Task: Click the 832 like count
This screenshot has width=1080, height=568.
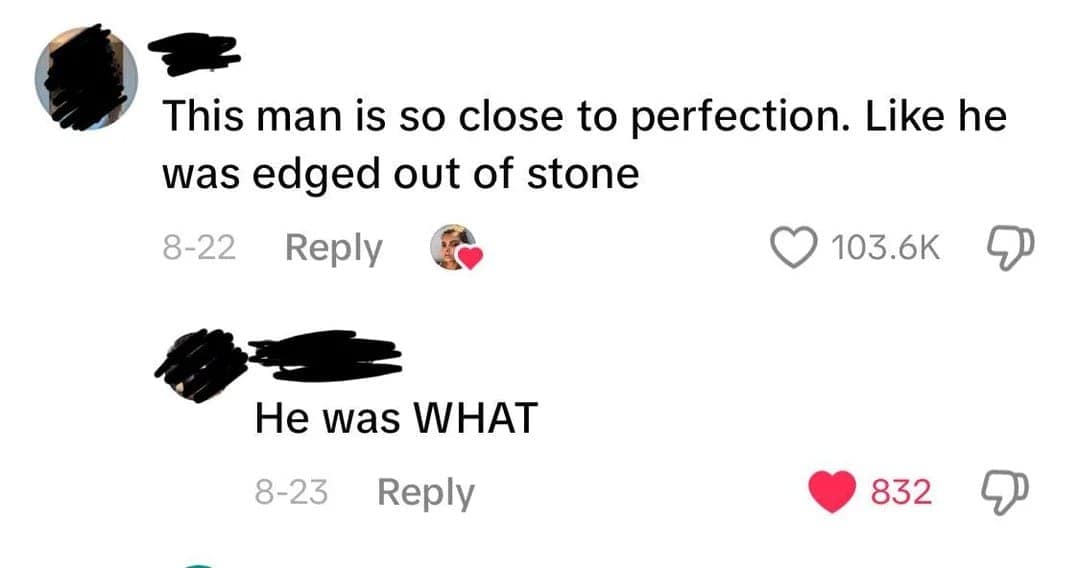Action: pyautogui.click(x=901, y=492)
